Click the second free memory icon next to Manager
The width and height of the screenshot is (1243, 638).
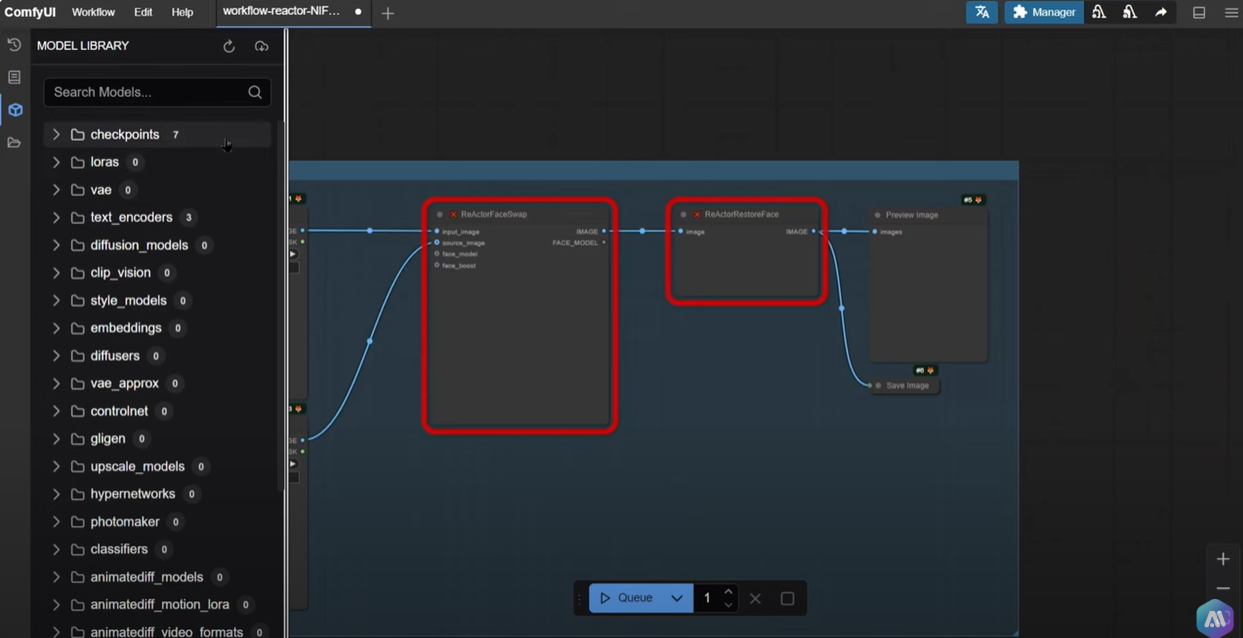[x=1130, y=12]
